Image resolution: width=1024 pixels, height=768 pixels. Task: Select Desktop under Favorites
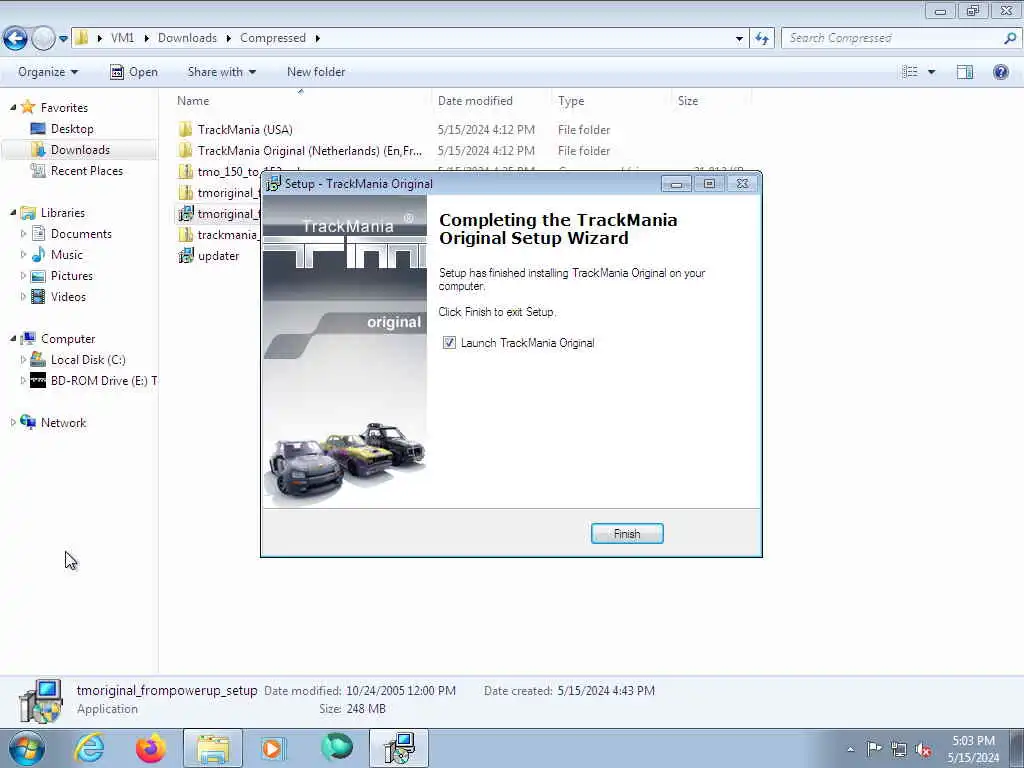point(72,129)
